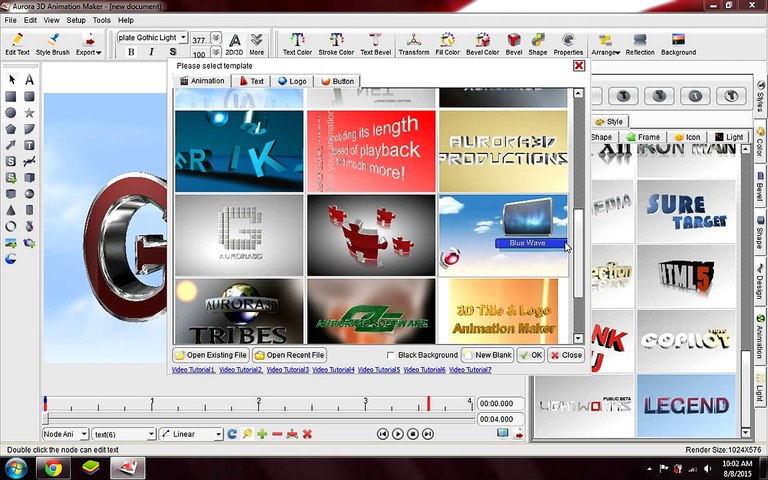Image resolution: width=768 pixels, height=480 pixels.
Task: Expand the Arrange dropdown
Action: [605, 44]
